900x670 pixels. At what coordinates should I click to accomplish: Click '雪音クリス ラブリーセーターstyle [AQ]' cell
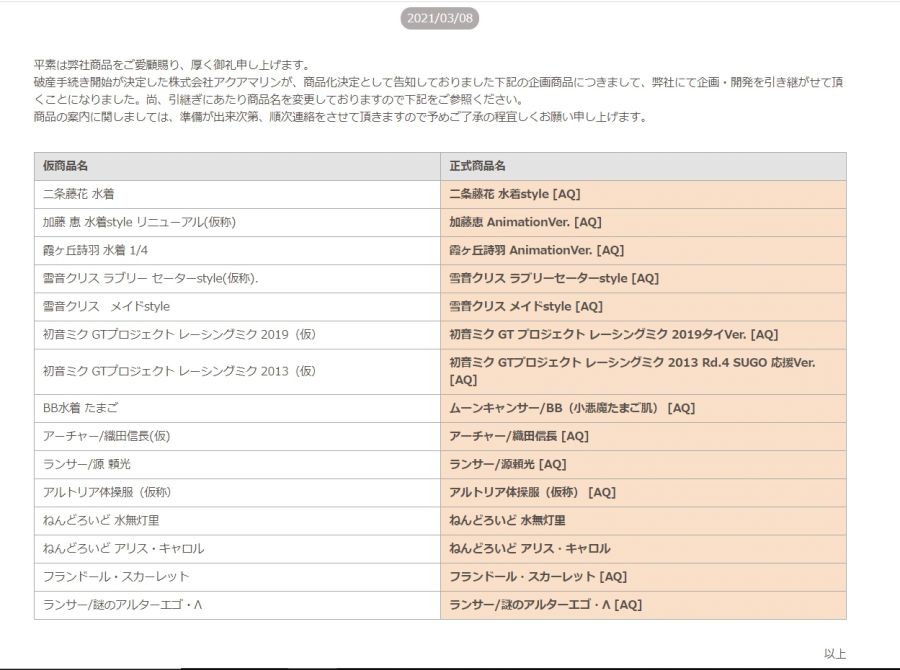pos(643,279)
